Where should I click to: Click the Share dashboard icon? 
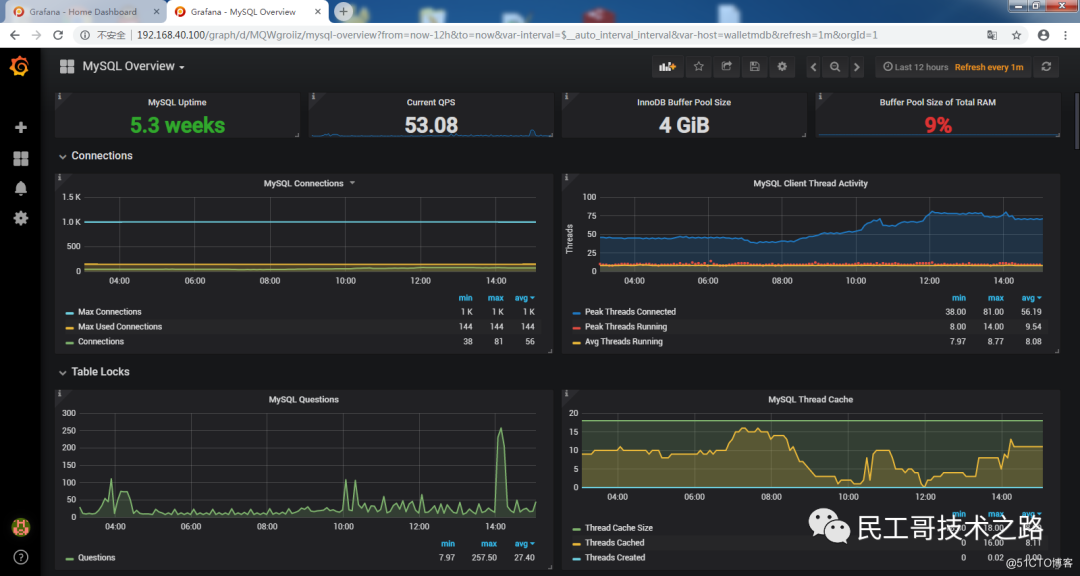pyautogui.click(x=726, y=67)
